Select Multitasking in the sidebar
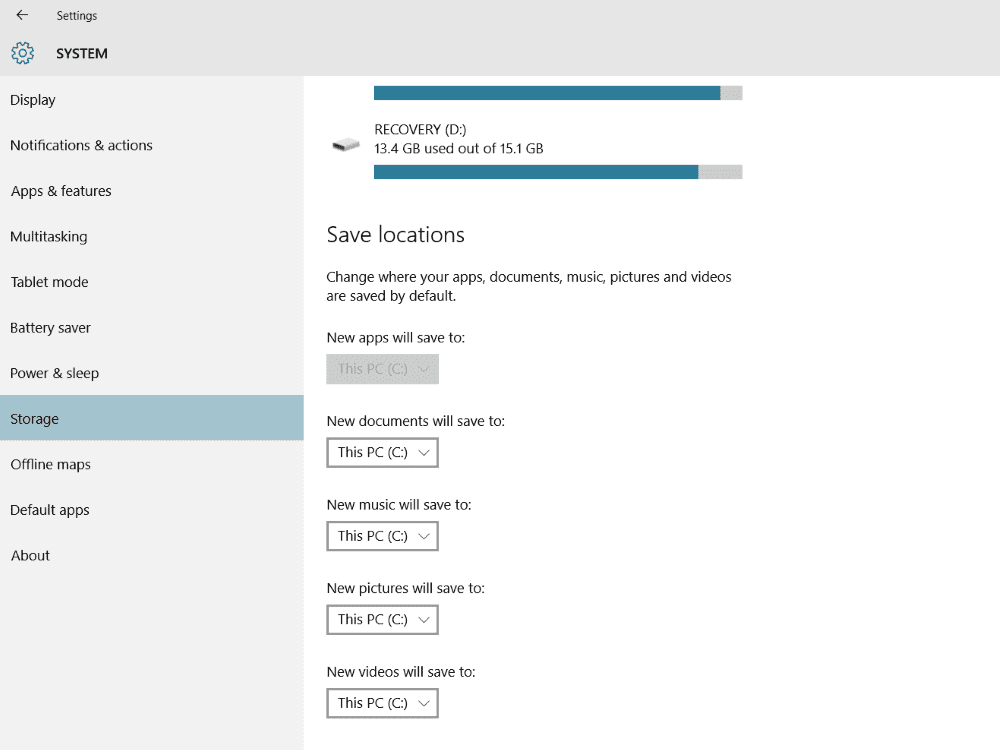The width and height of the screenshot is (1000, 750). [152, 237]
